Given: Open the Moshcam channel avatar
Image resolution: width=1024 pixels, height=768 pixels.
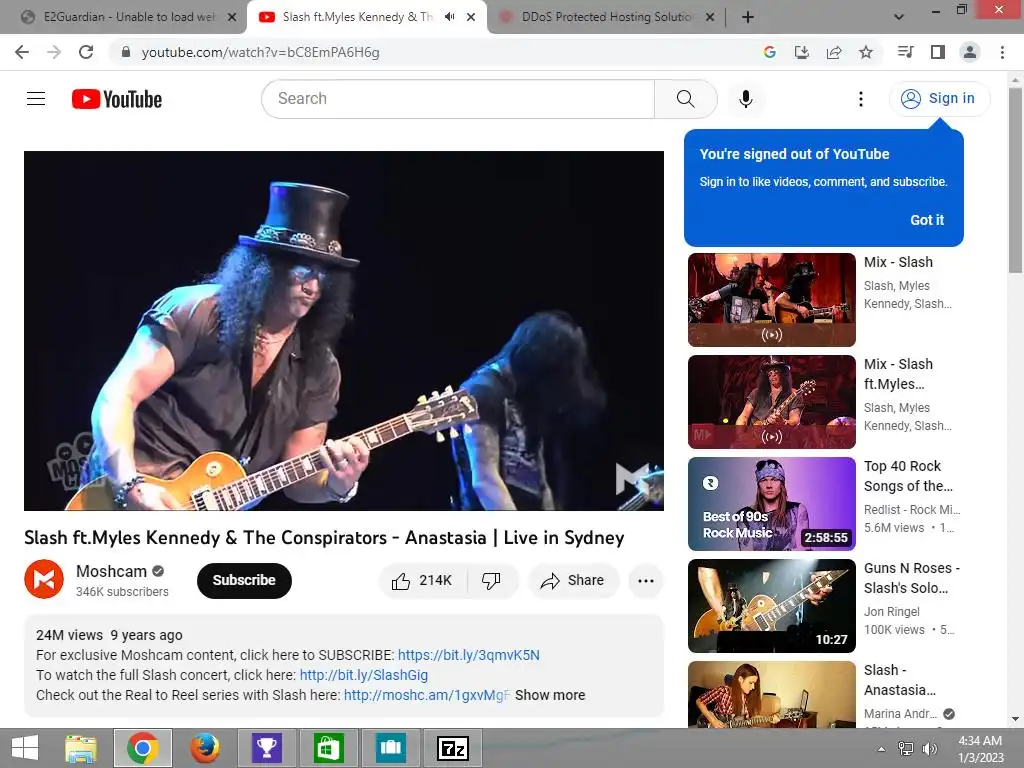Looking at the screenshot, I should [44, 579].
